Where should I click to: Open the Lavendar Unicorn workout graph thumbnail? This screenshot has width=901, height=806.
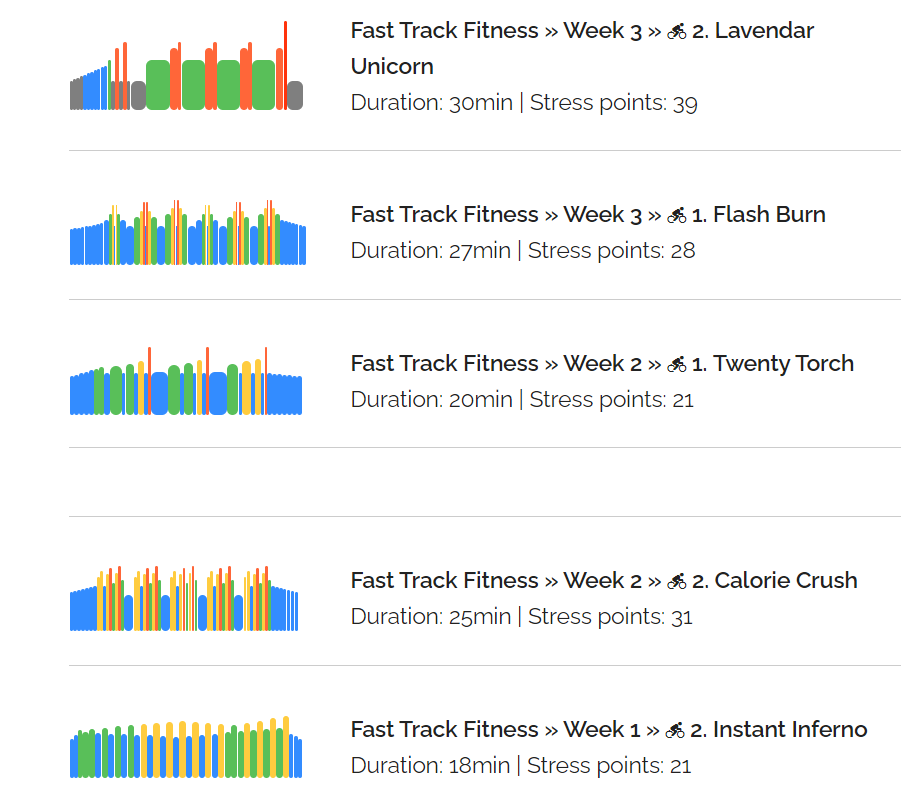tap(186, 65)
